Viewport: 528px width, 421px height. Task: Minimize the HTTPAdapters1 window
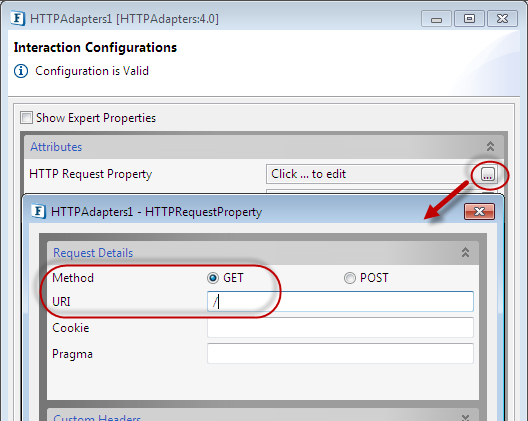point(436,19)
